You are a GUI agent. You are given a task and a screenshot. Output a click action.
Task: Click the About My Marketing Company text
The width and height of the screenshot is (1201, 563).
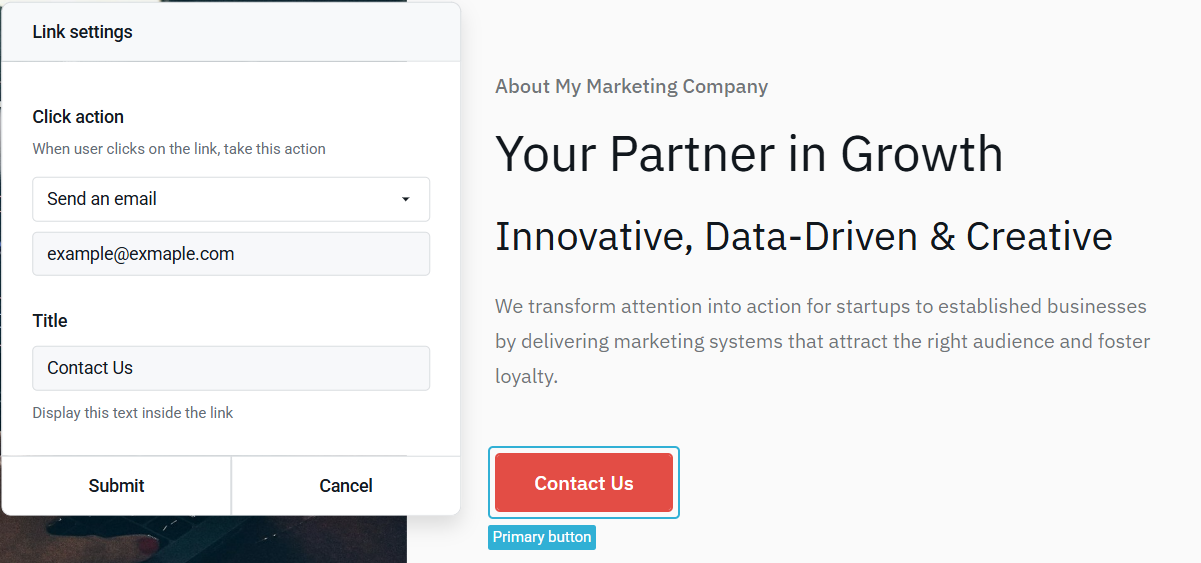coord(631,86)
